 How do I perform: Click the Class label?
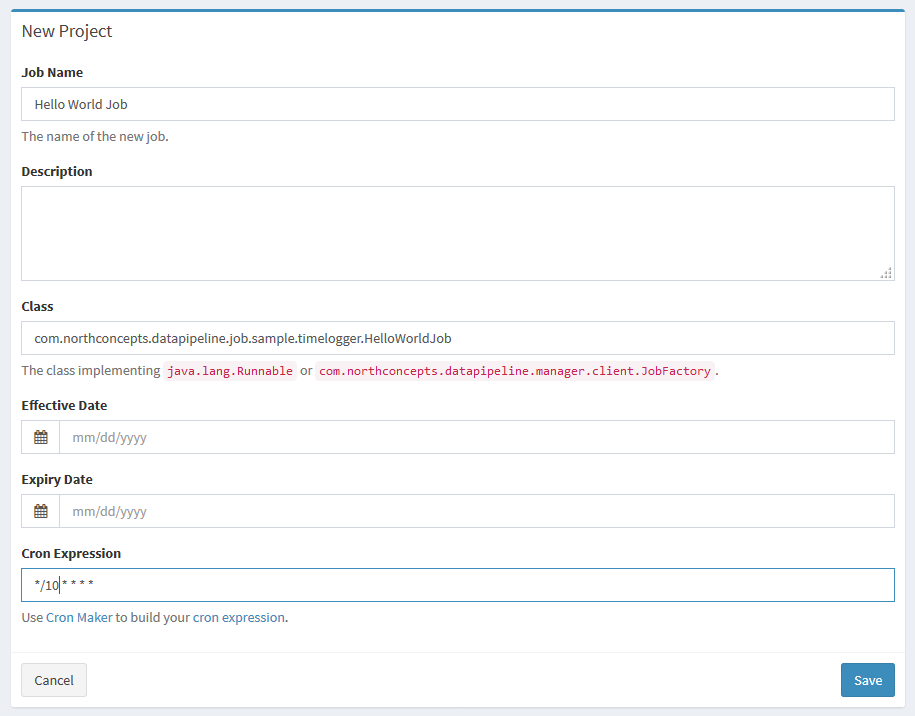pos(37,306)
